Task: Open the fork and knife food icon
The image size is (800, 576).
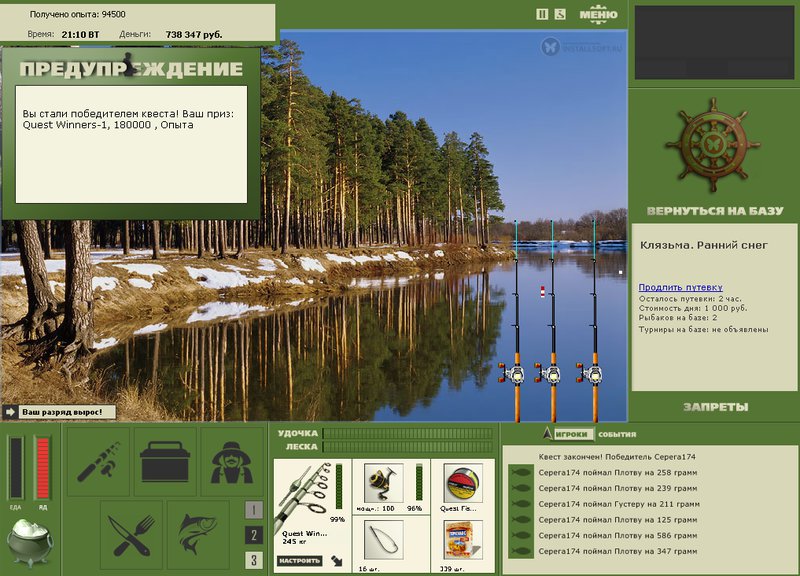Action: coord(132,535)
